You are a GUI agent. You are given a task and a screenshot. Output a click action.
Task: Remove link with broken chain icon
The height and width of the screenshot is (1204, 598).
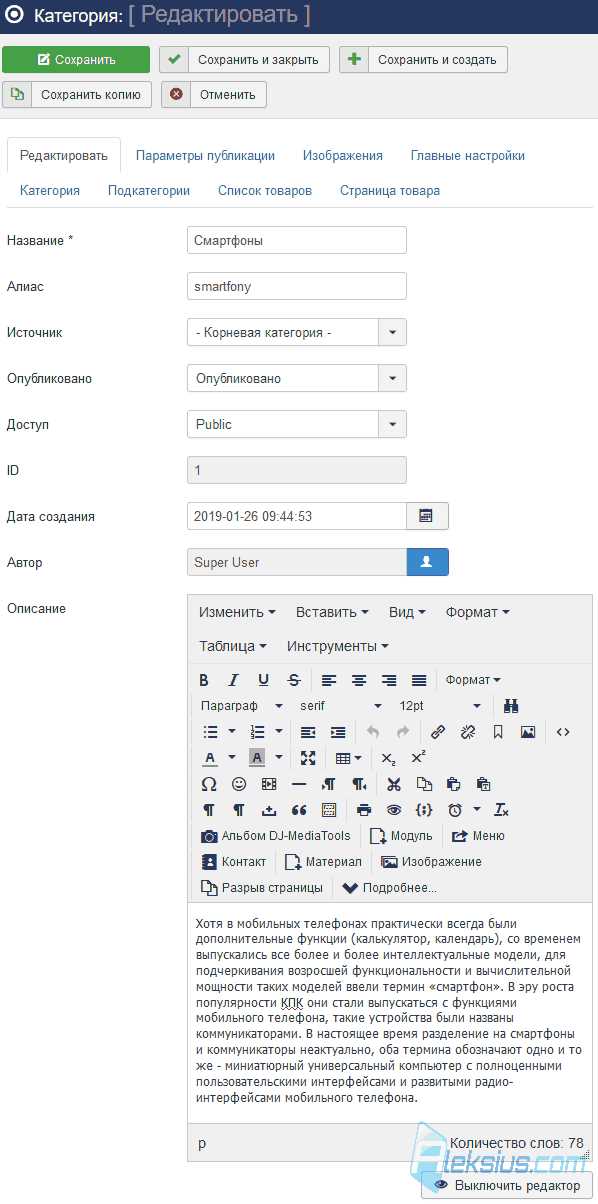point(467,732)
